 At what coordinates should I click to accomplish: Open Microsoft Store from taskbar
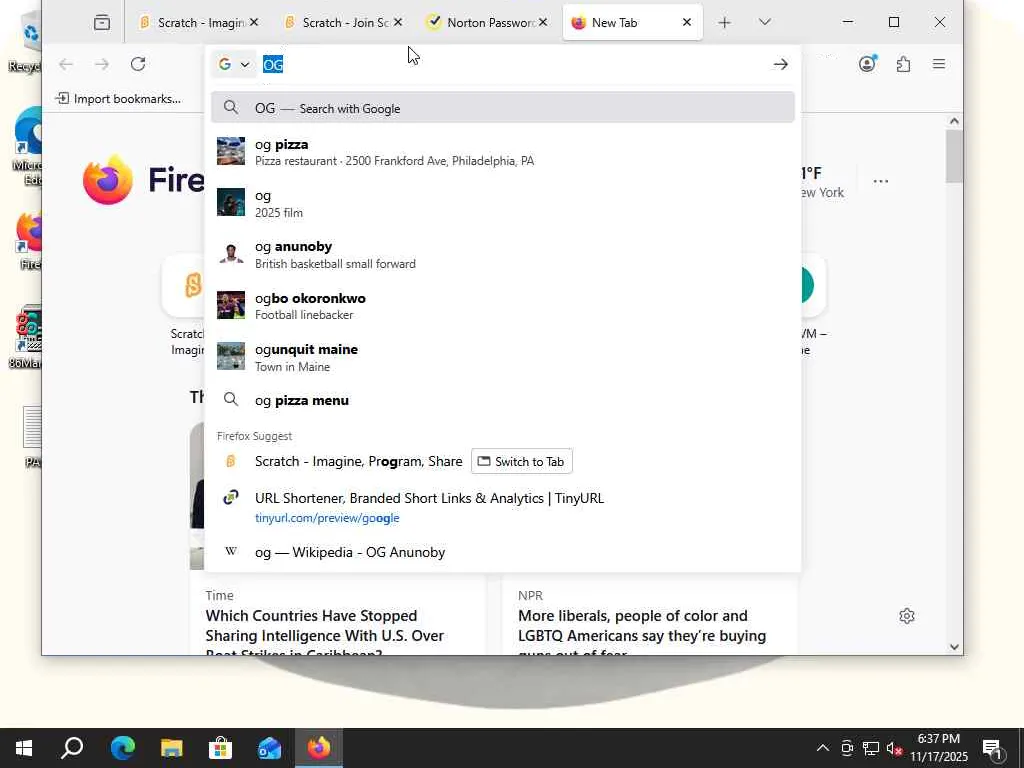point(220,748)
